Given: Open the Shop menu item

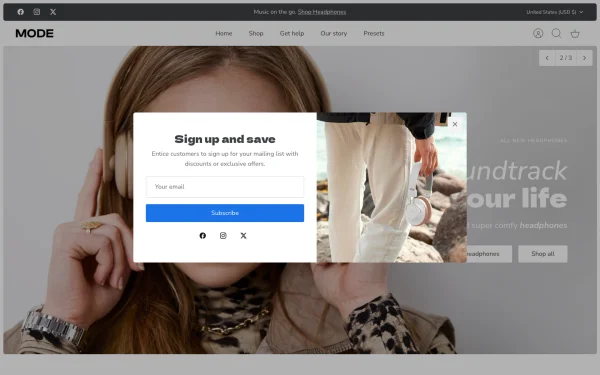Looking at the screenshot, I should point(256,34).
